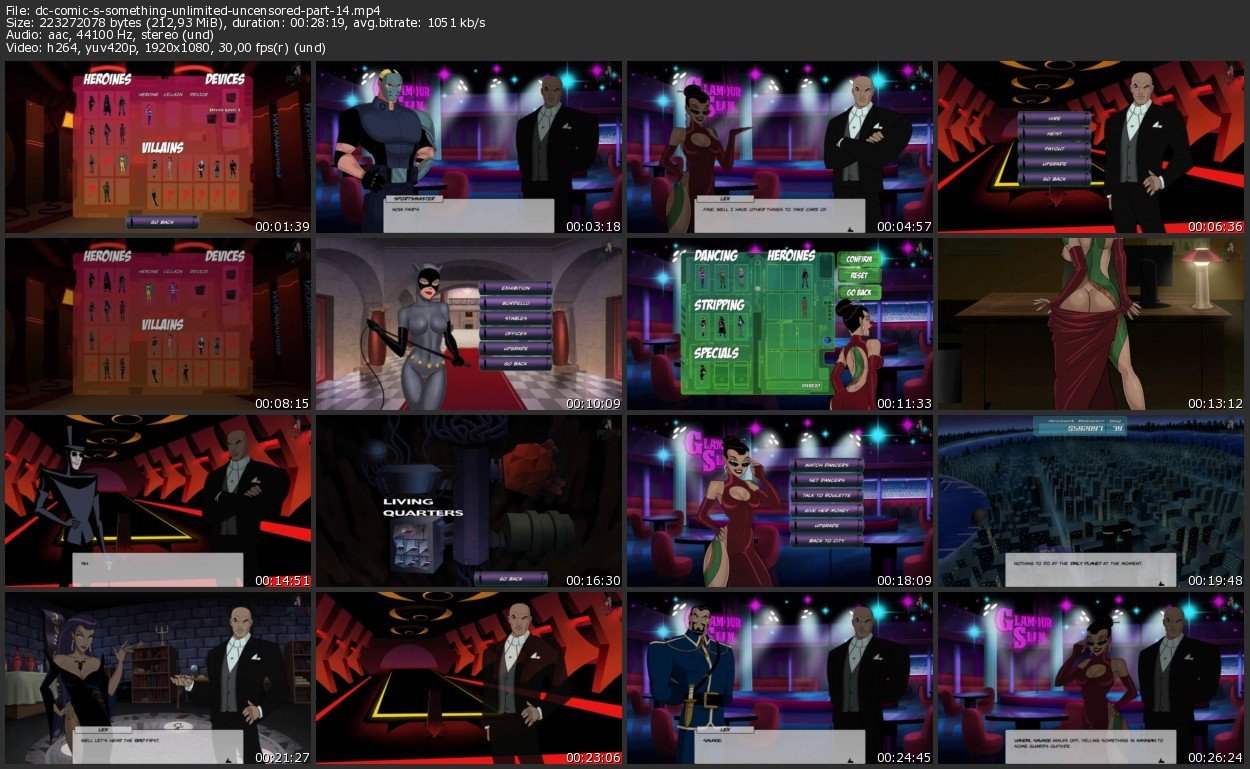Screen dimensions: 1250x769
Task: Select the thumbnail at timestamp 00:24:45
Action: [779, 678]
